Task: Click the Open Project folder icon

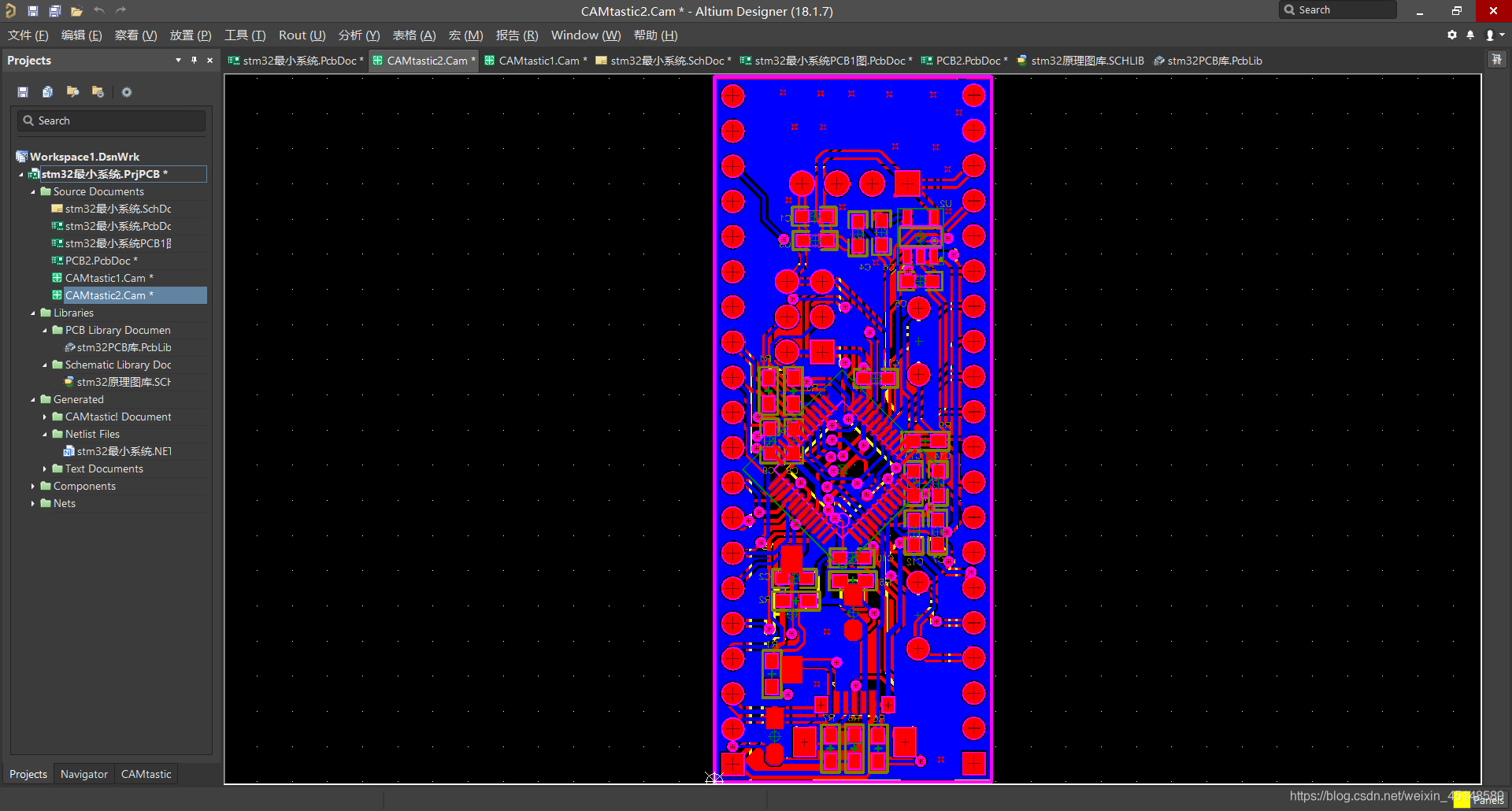Action: [x=76, y=11]
